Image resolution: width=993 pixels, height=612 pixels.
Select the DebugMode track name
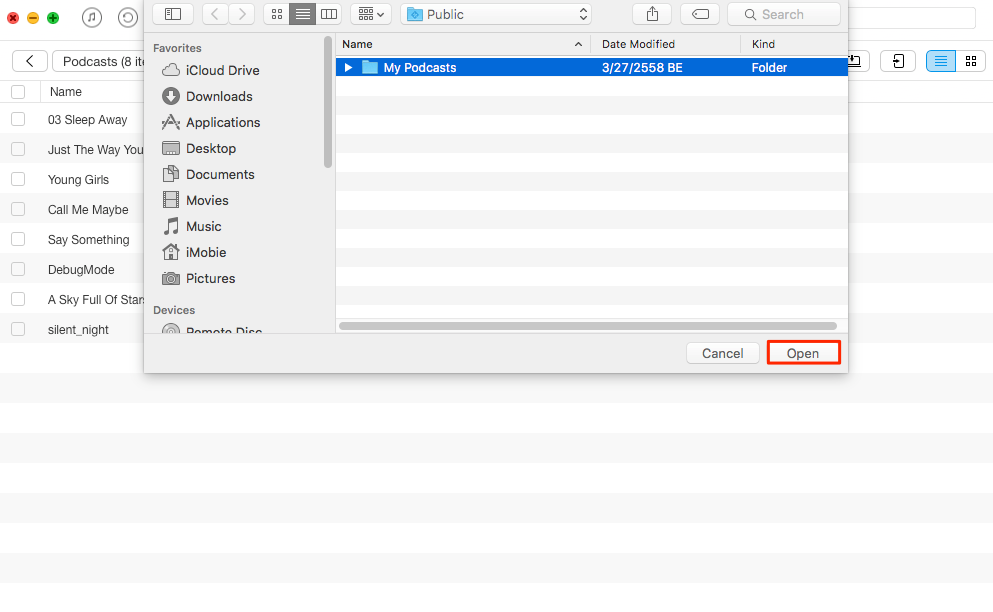pyautogui.click(x=81, y=270)
